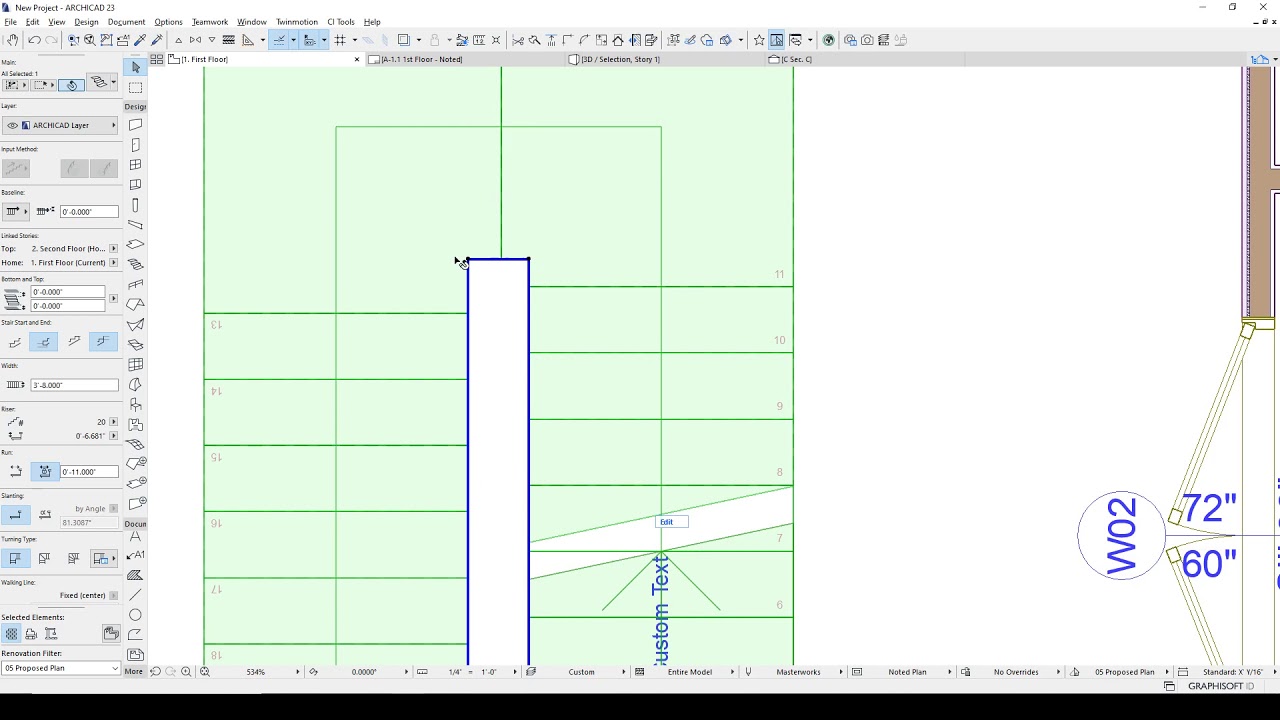Click the Quick Options angle icon
This screenshot has width=1280, height=720.
point(313,672)
